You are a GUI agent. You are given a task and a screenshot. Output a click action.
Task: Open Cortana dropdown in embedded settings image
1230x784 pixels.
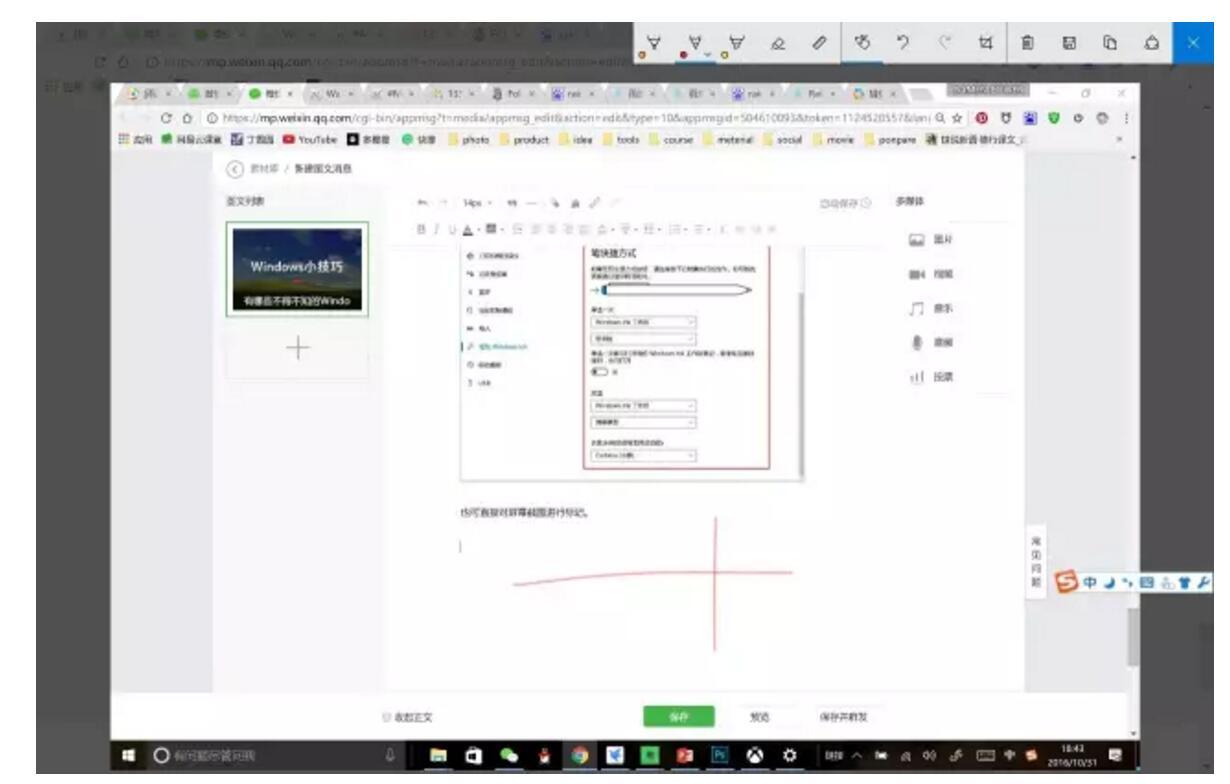pos(644,455)
